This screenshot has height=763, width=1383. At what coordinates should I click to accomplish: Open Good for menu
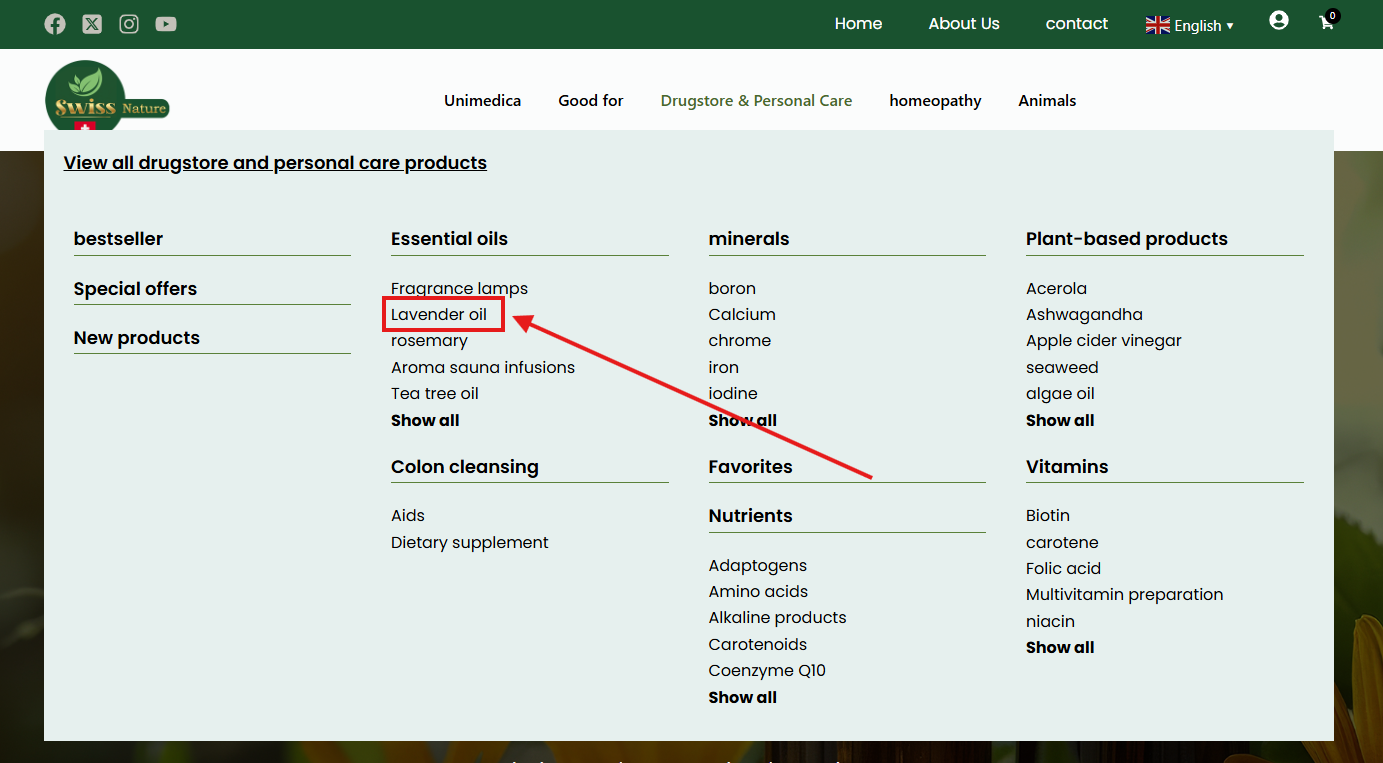(x=591, y=100)
